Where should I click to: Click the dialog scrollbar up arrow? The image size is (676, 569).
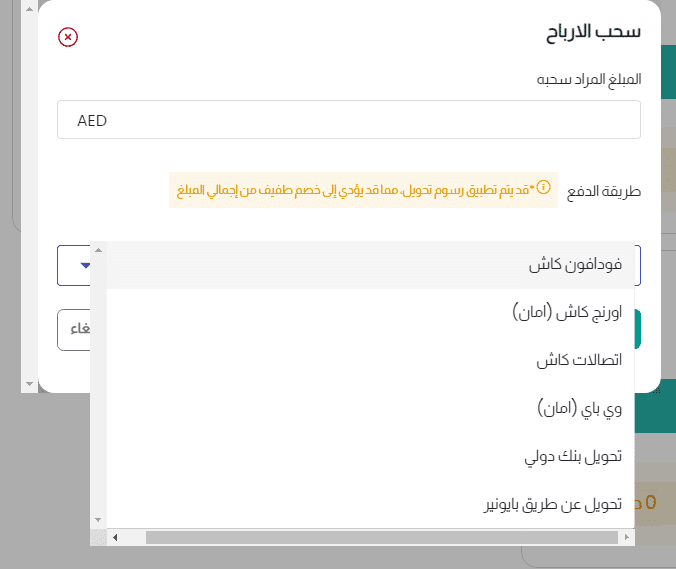click(x=28, y=8)
